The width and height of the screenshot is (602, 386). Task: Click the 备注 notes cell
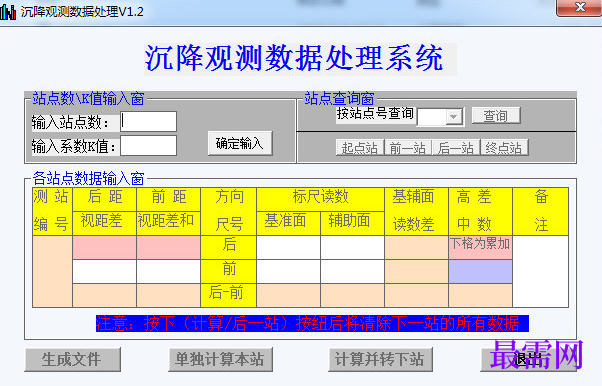541,272
